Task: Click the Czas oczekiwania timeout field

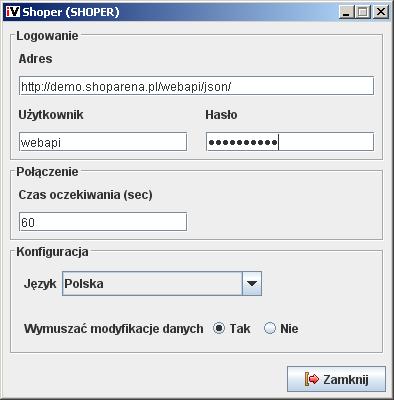Action: (103, 221)
